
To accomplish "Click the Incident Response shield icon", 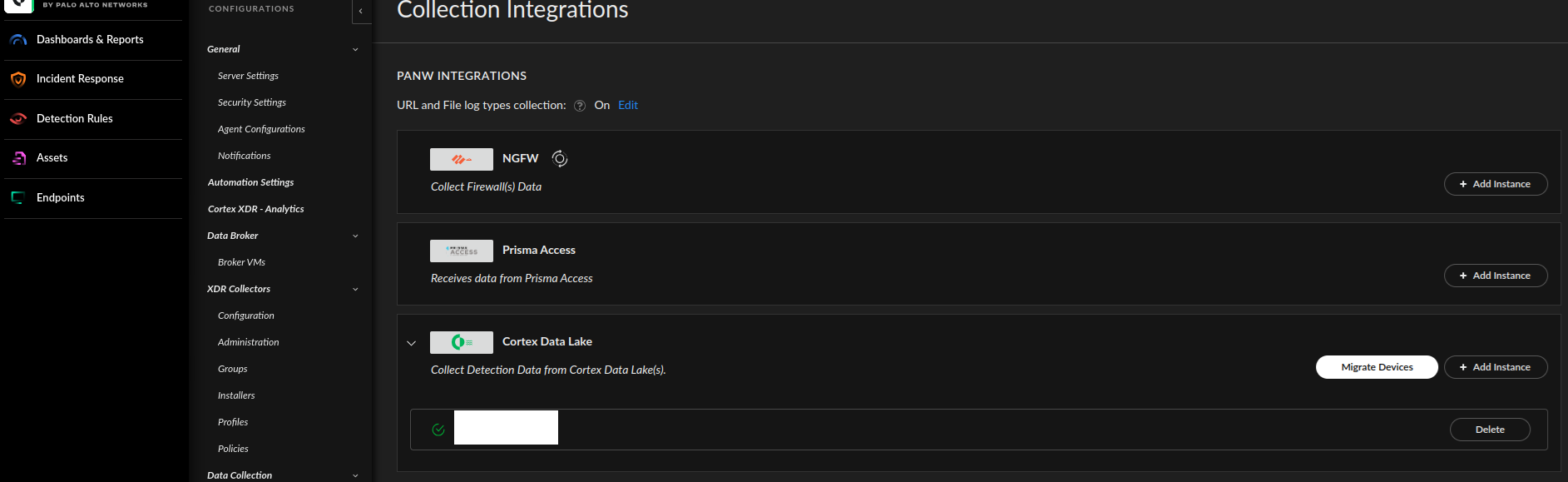I will pyautogui.click(x=18, y=79).
